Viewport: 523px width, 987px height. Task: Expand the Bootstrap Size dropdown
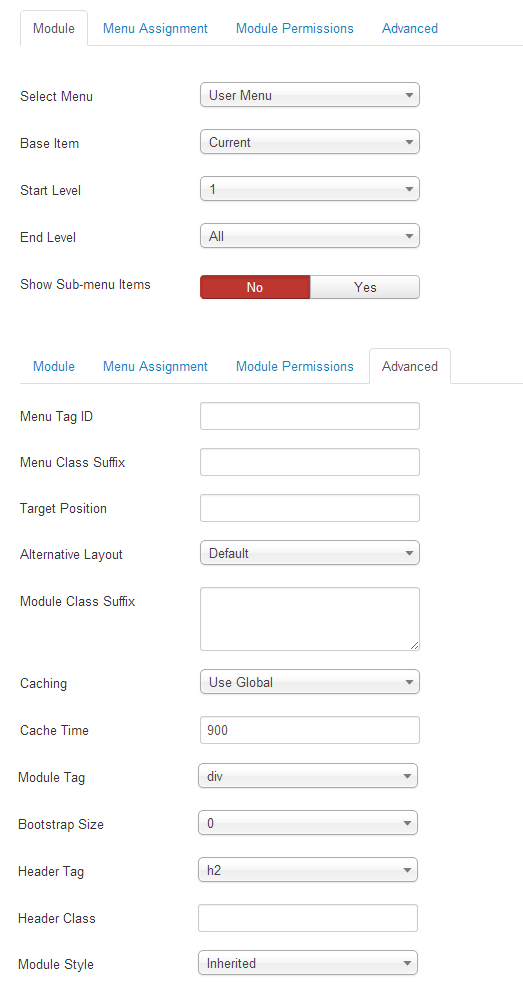point(308,823)
